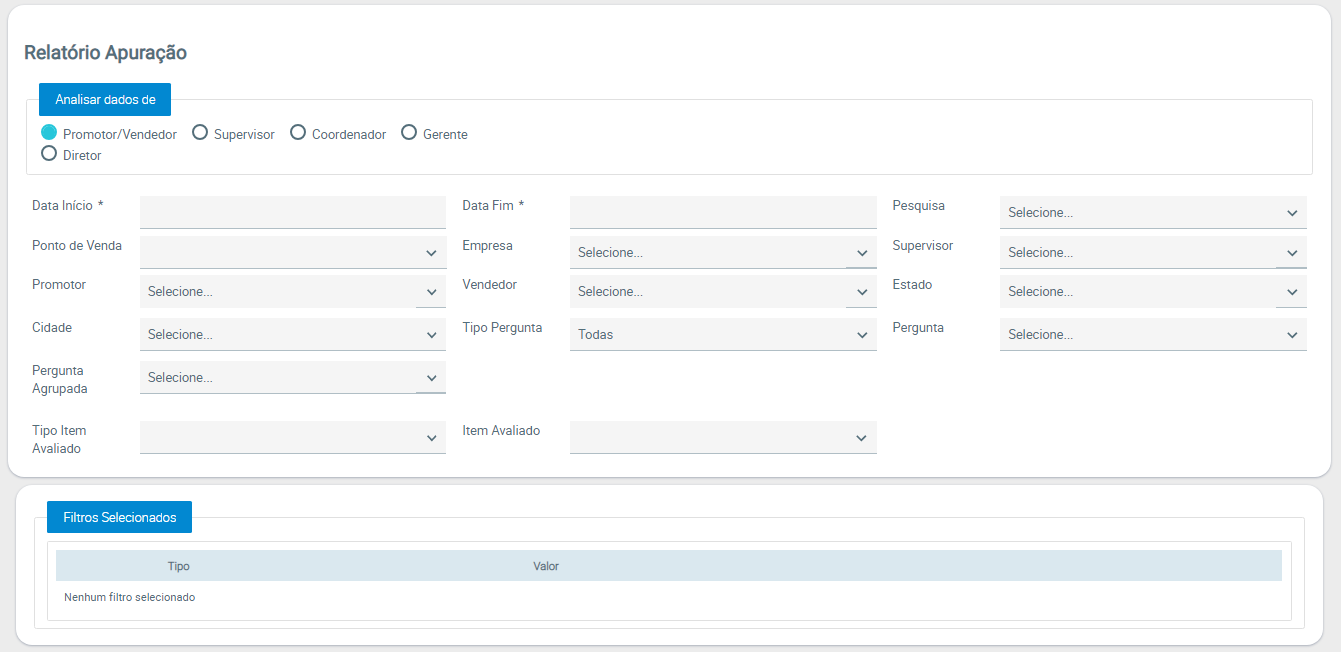Click the Filtros Selecionados tab label
The image size is (1341, 652).
coord(119,517)
